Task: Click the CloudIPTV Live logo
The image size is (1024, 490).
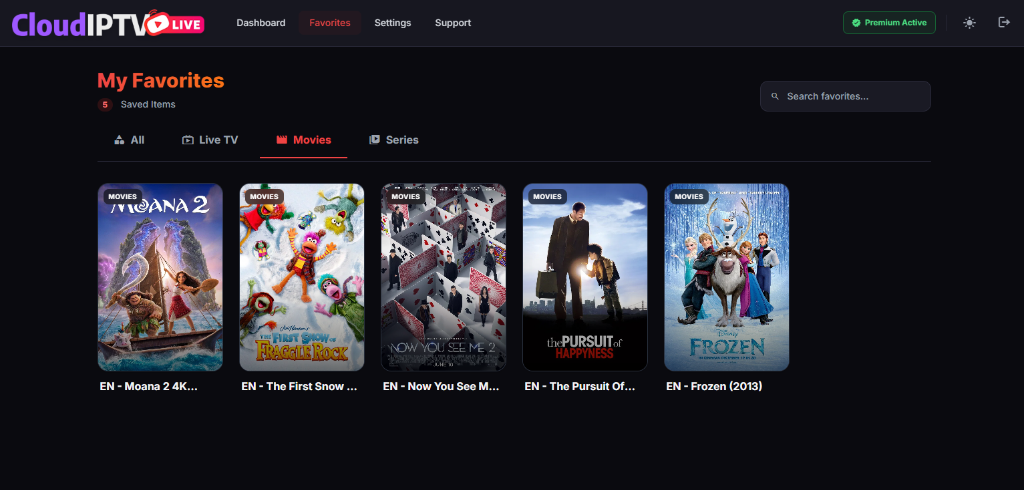Action: 108,23
